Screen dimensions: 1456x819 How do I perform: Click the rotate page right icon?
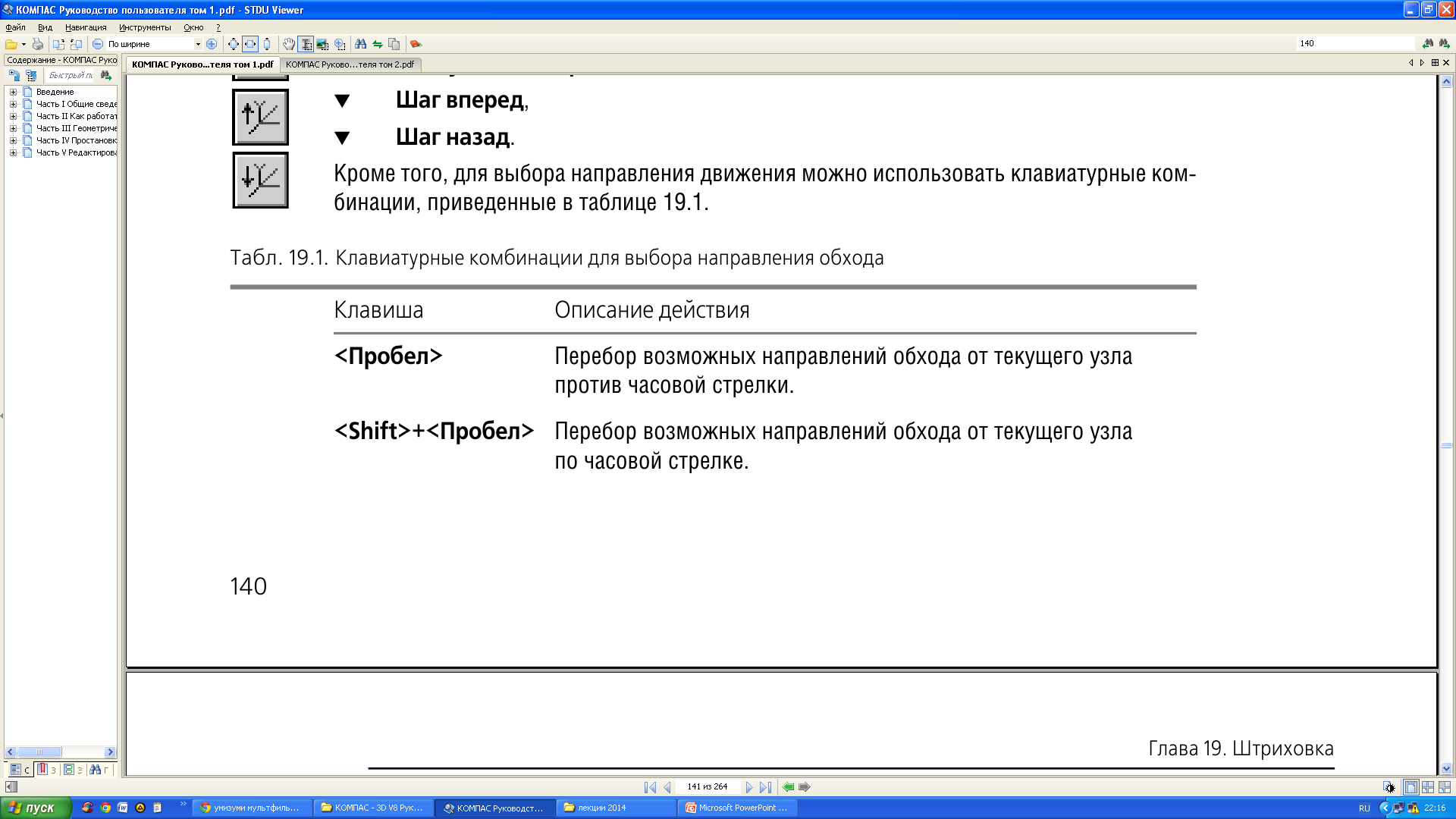point(76,44)
